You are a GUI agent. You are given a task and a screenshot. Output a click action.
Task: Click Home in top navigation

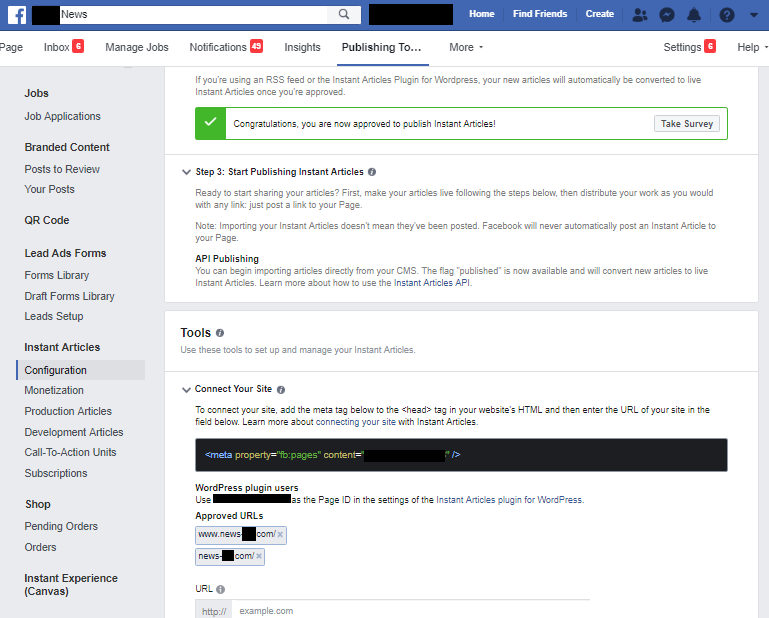point(482,14)
